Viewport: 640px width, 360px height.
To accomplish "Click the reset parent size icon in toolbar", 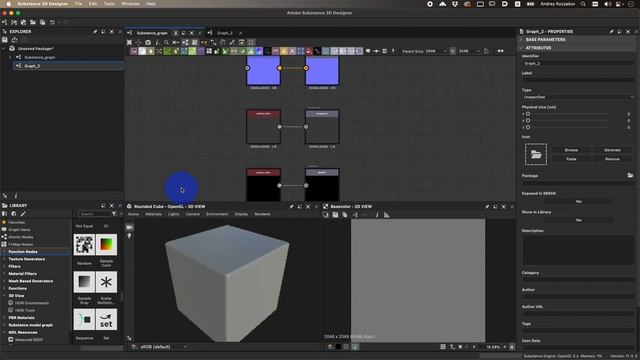I will (486, 51).
